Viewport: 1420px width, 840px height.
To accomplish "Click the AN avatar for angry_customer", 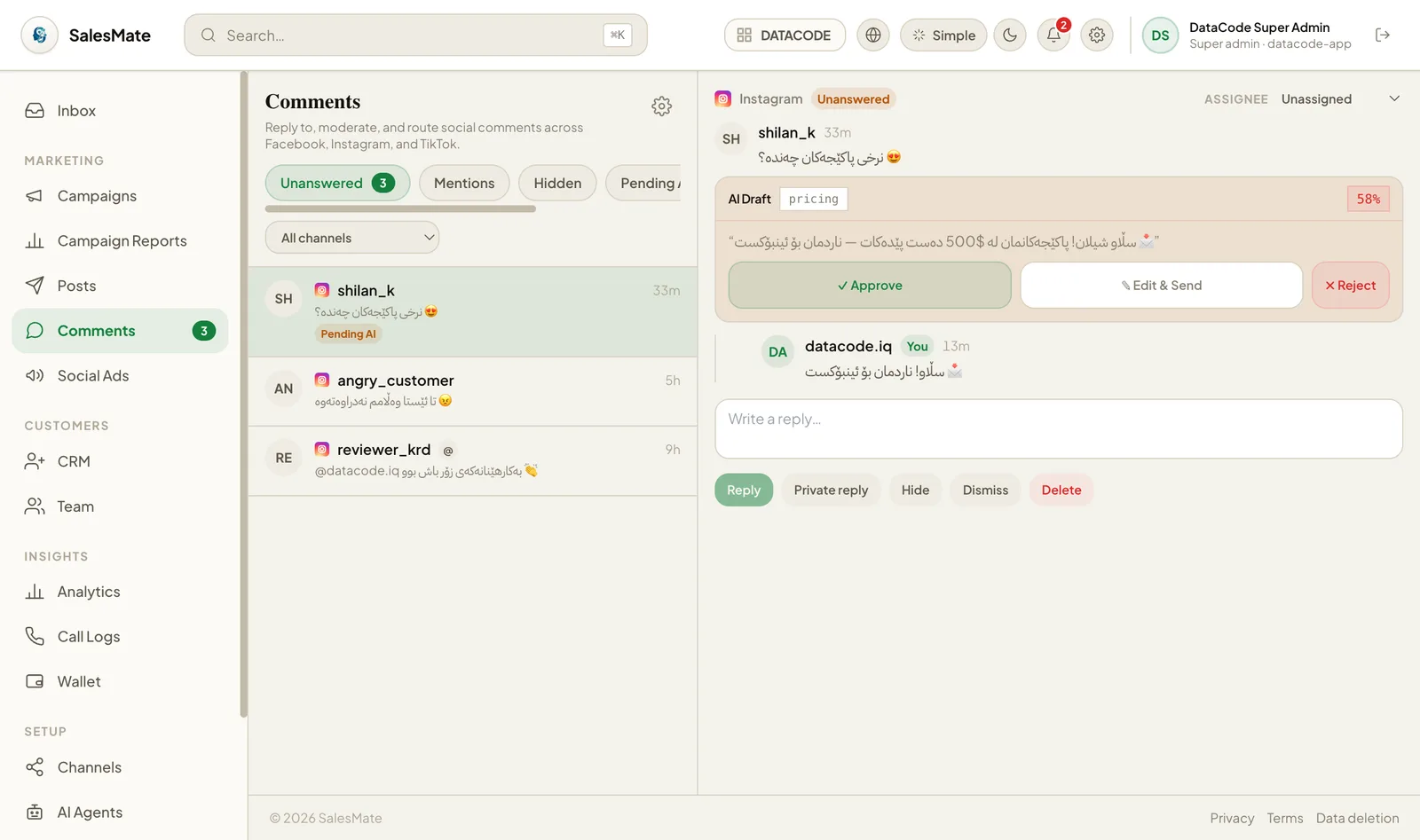I will [x=284, y=389].
